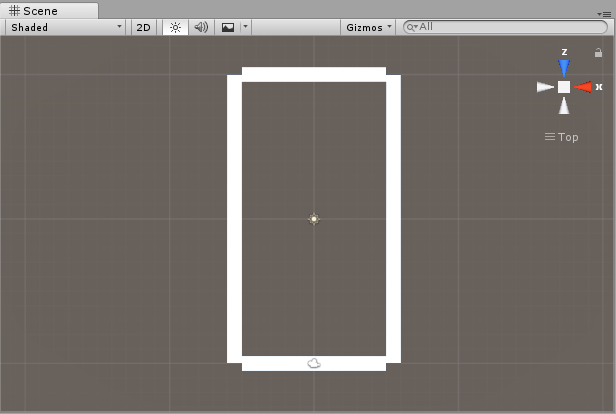Toggle the scene view rotation lock
Image resolution: width=616 pixels, height=414 pixels.
click(x=598, y=53)
